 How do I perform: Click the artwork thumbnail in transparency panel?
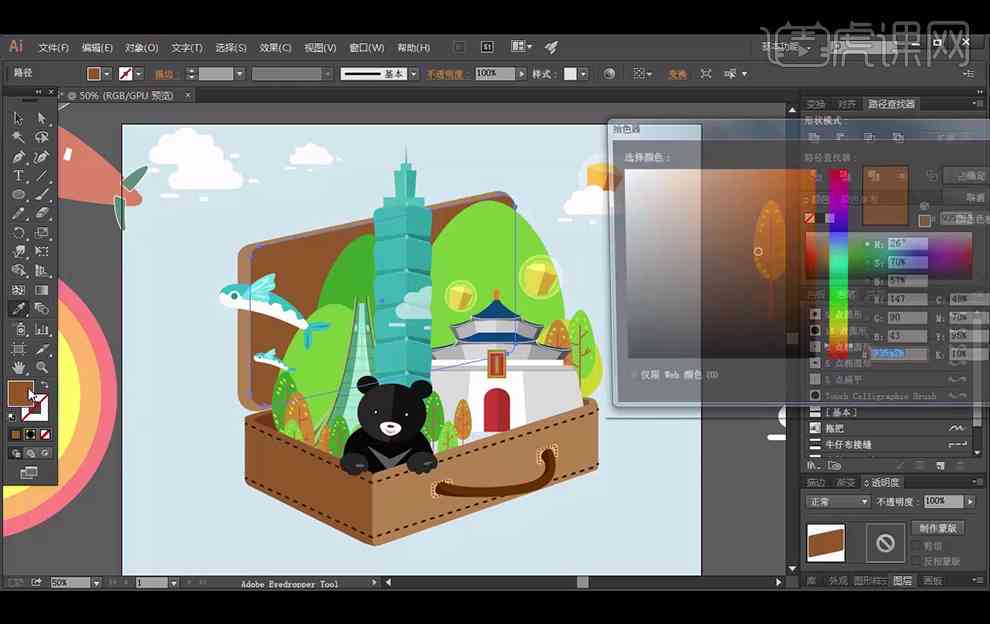click(x=826, y=543)
